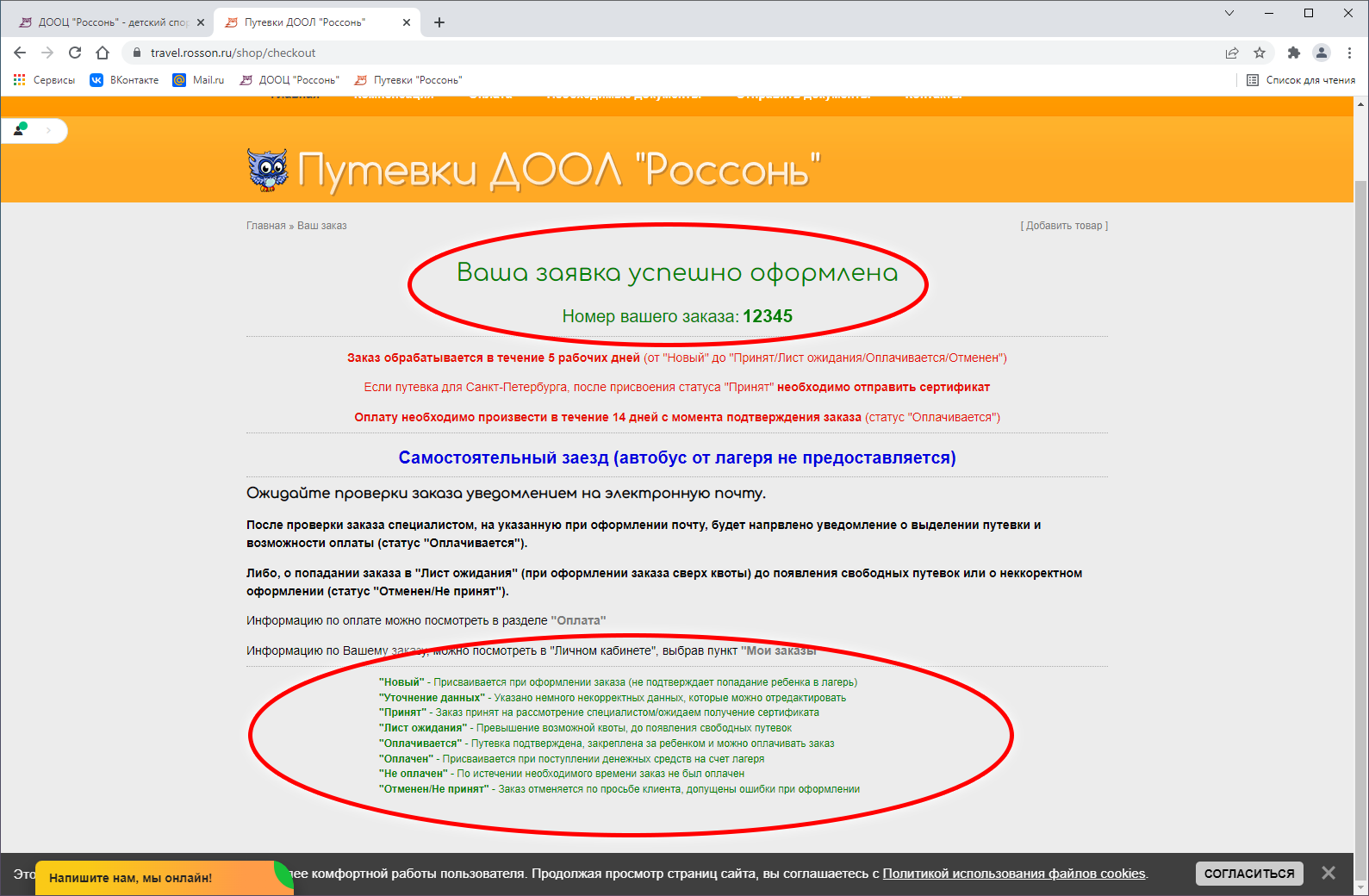Click the Самостоятельный заезд heading
Screen dimensions: 1369x896
coord(677,457)
